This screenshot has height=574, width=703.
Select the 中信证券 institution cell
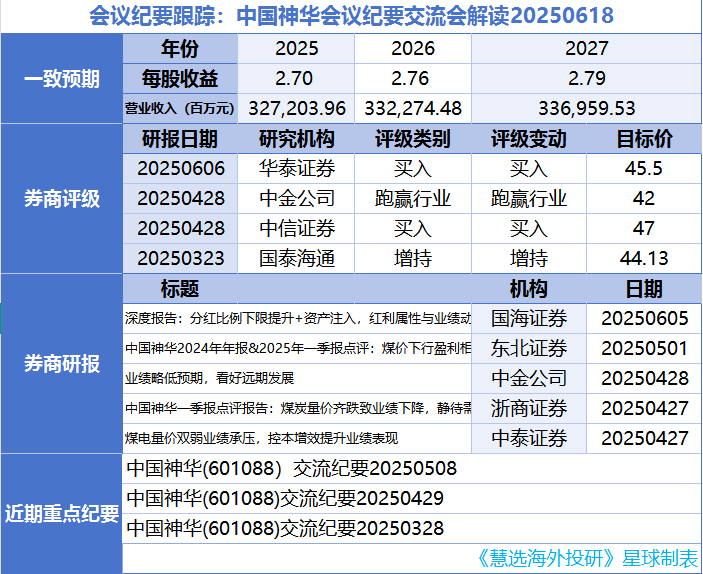tap(296, 229)
